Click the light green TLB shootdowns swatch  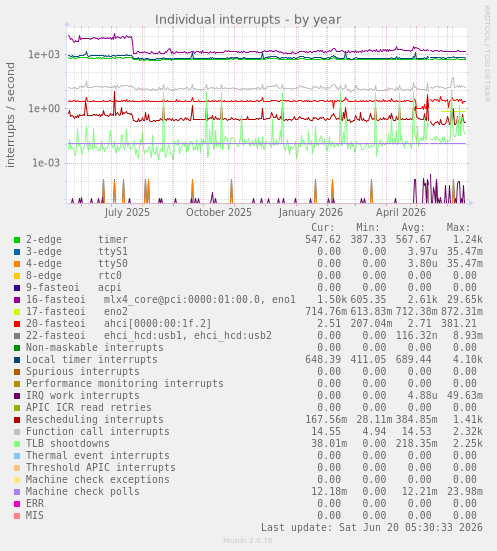point(17,444)
